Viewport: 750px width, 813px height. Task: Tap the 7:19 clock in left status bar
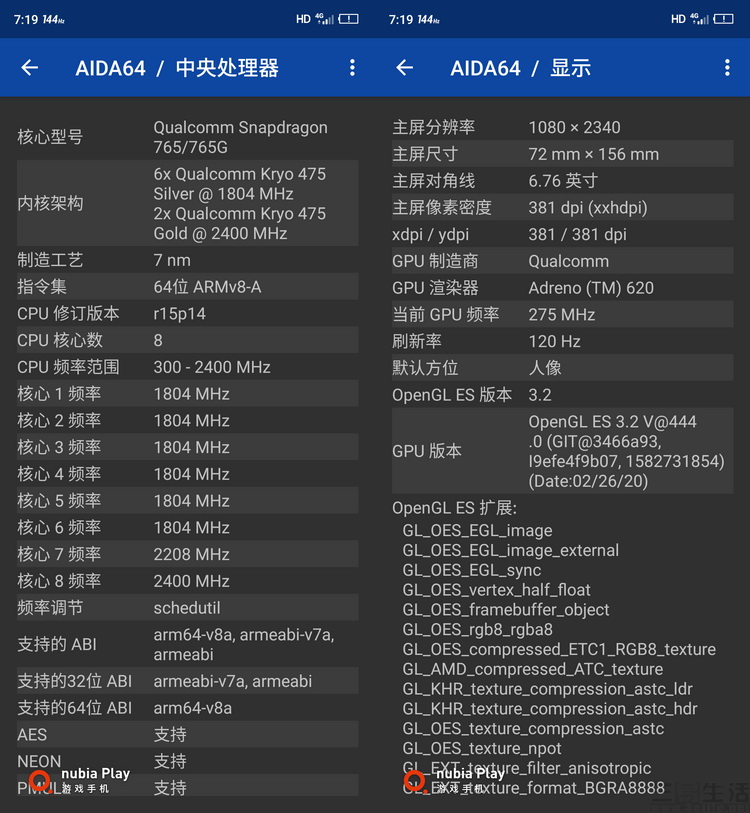[x=26, y=20]
